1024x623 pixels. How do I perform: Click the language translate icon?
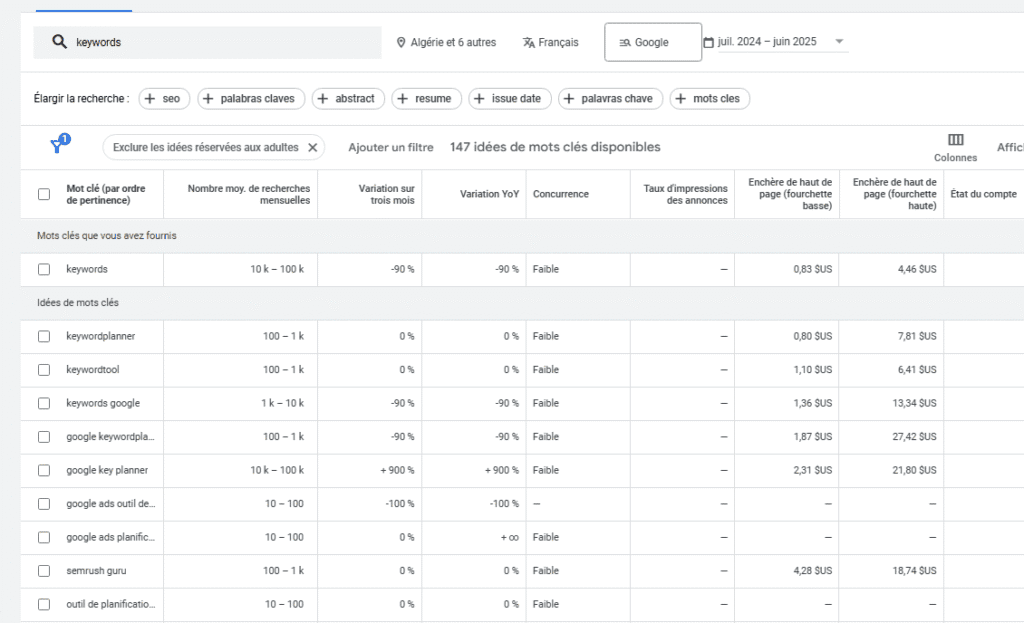pyautogui.click(x=528, y=43)
